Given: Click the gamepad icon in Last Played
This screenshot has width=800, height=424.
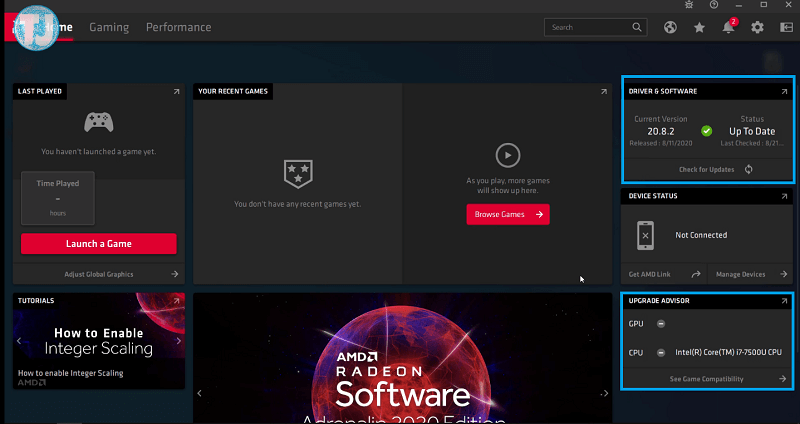Looking at the screenshot, I should 98,122.
